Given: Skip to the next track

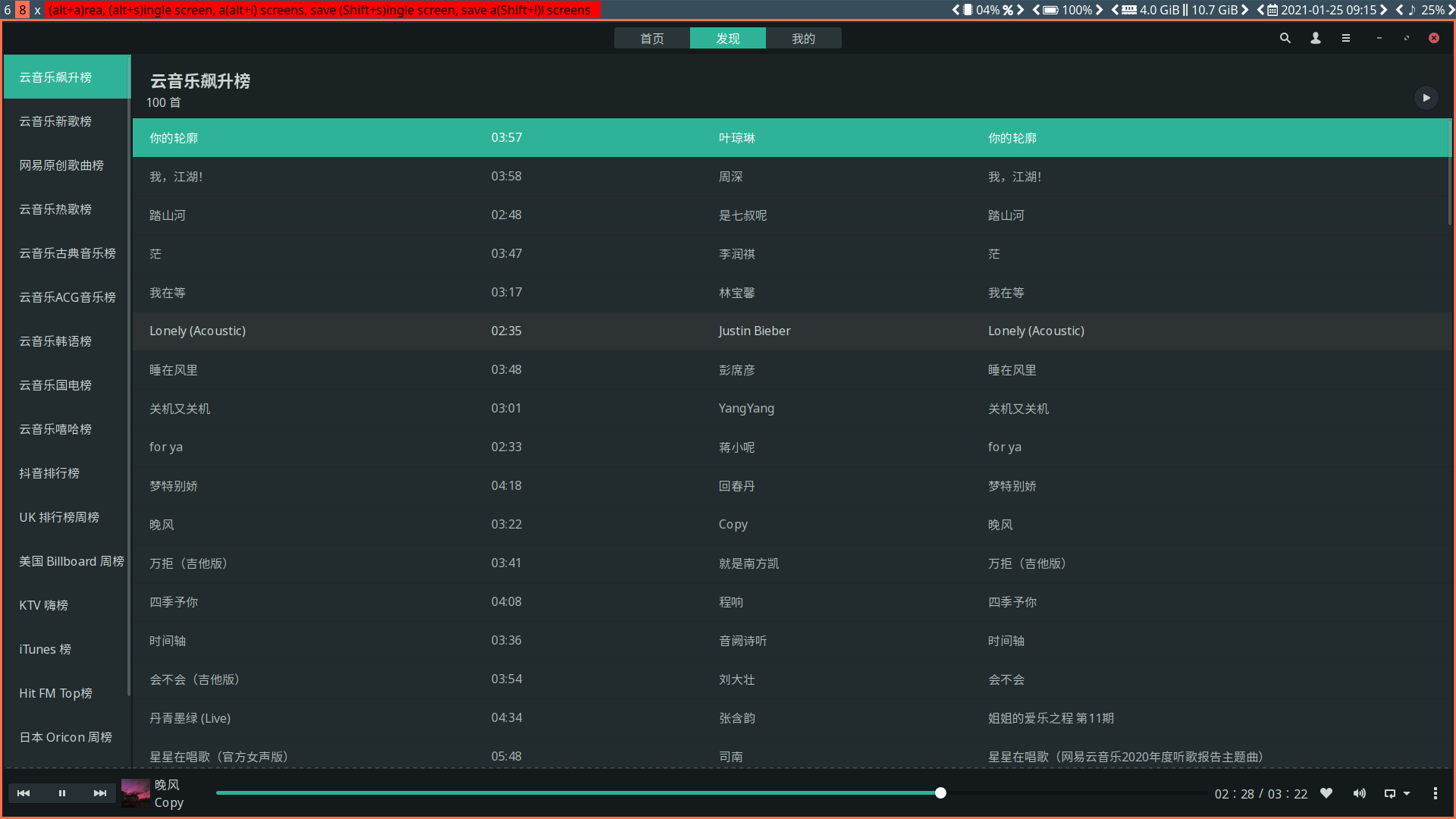Looking at the screenshot, I should tap(99, 793).
